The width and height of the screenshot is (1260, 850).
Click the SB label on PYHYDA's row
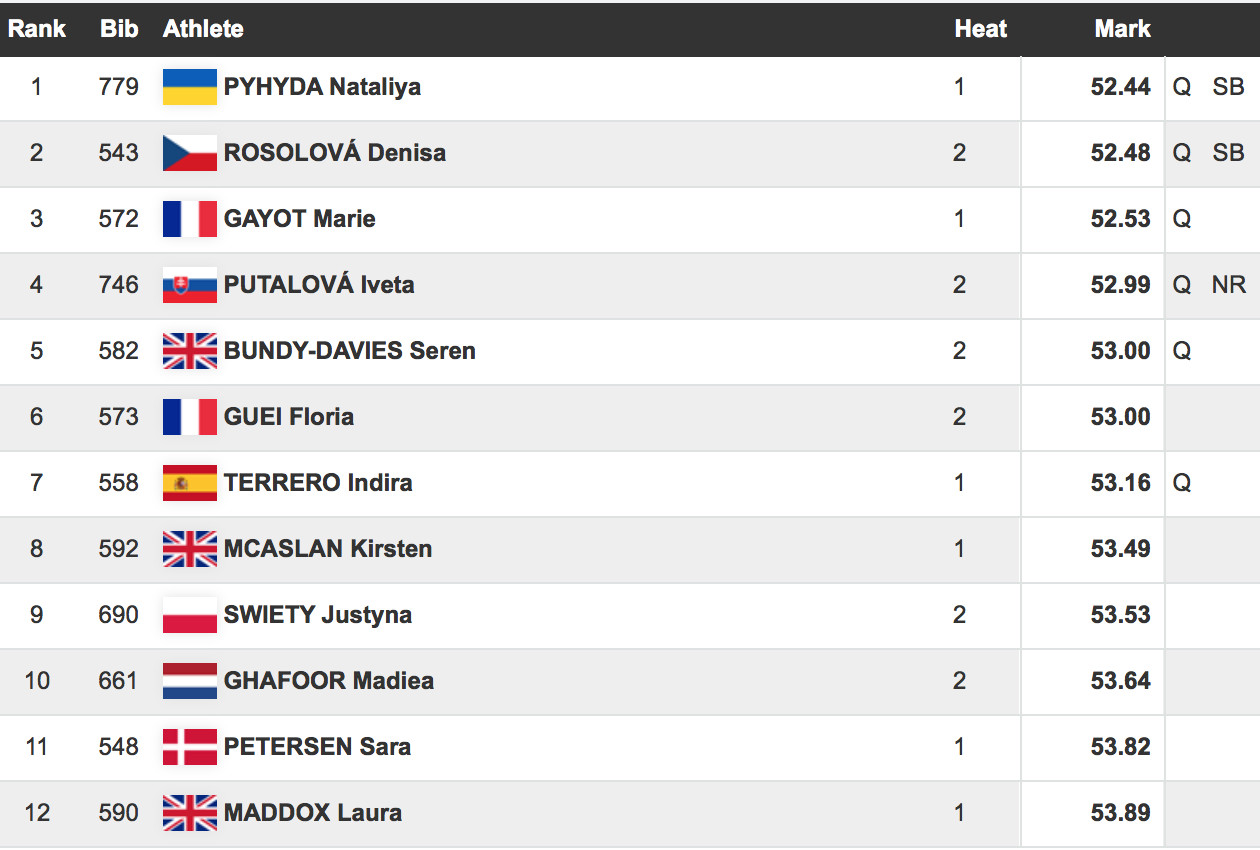pyautogui.click(x=1228, y=87)
